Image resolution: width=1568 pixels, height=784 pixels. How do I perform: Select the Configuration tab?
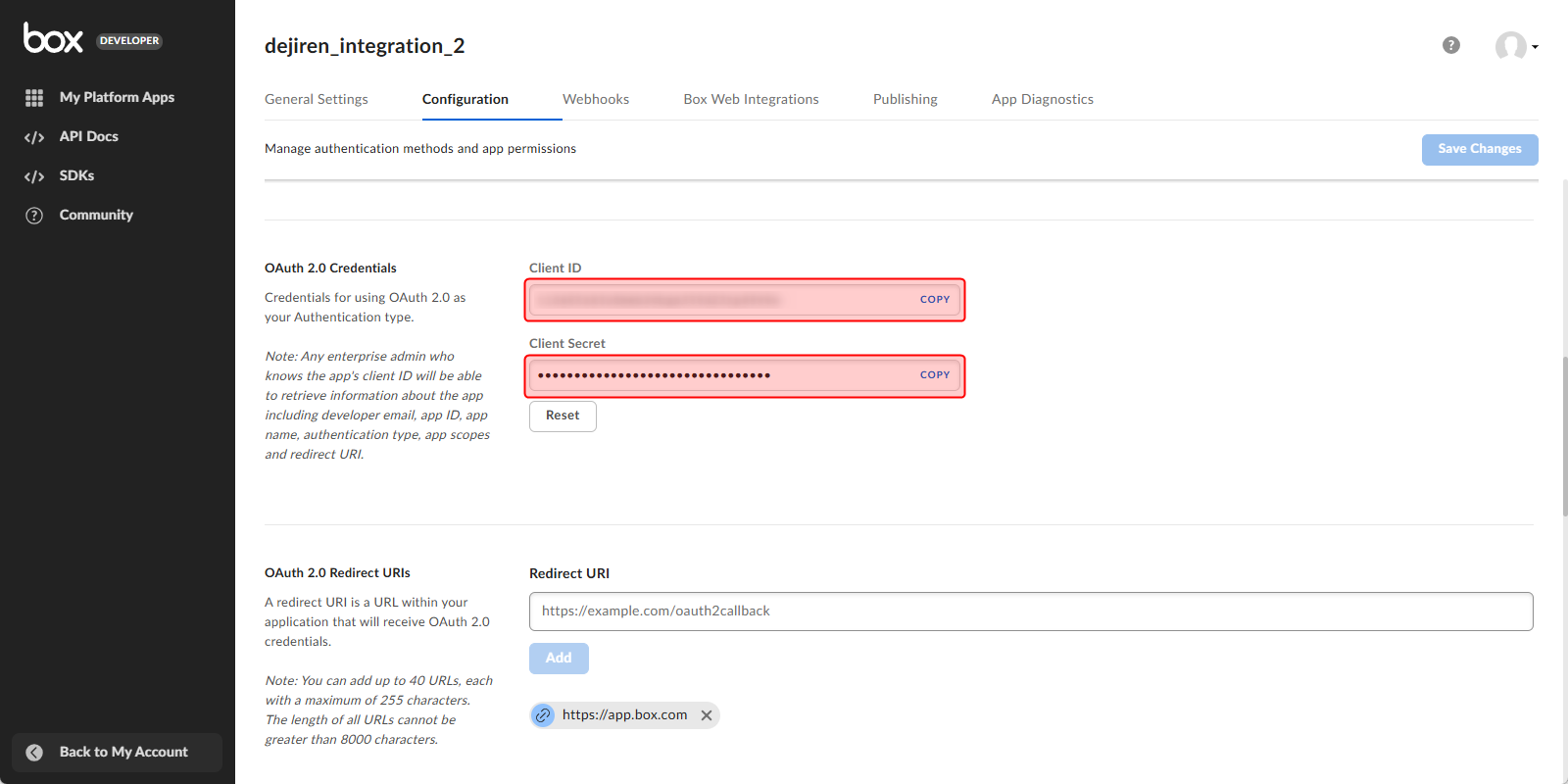(x=465, y=99)
